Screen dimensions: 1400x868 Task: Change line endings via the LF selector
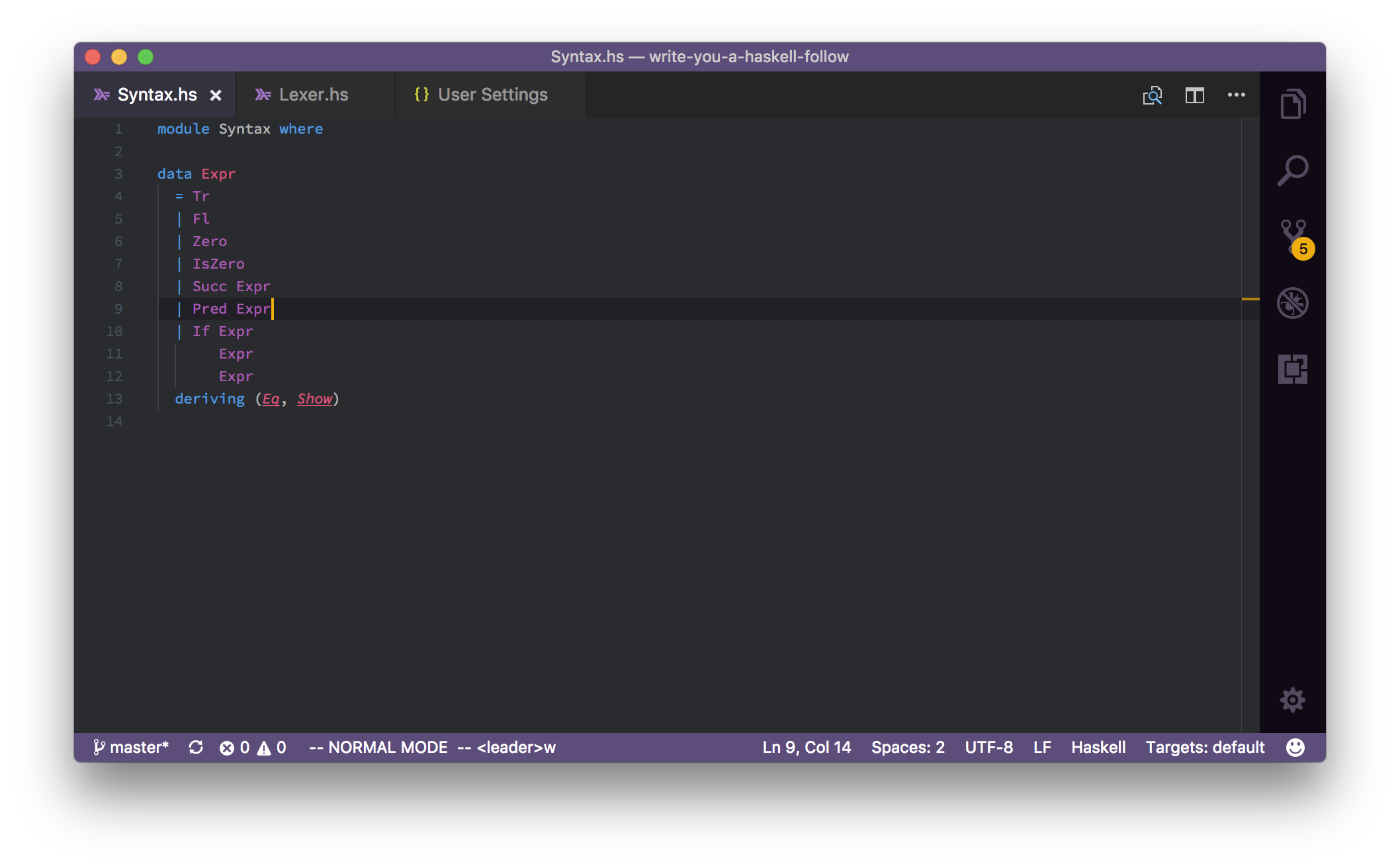tap(1041, 747)
